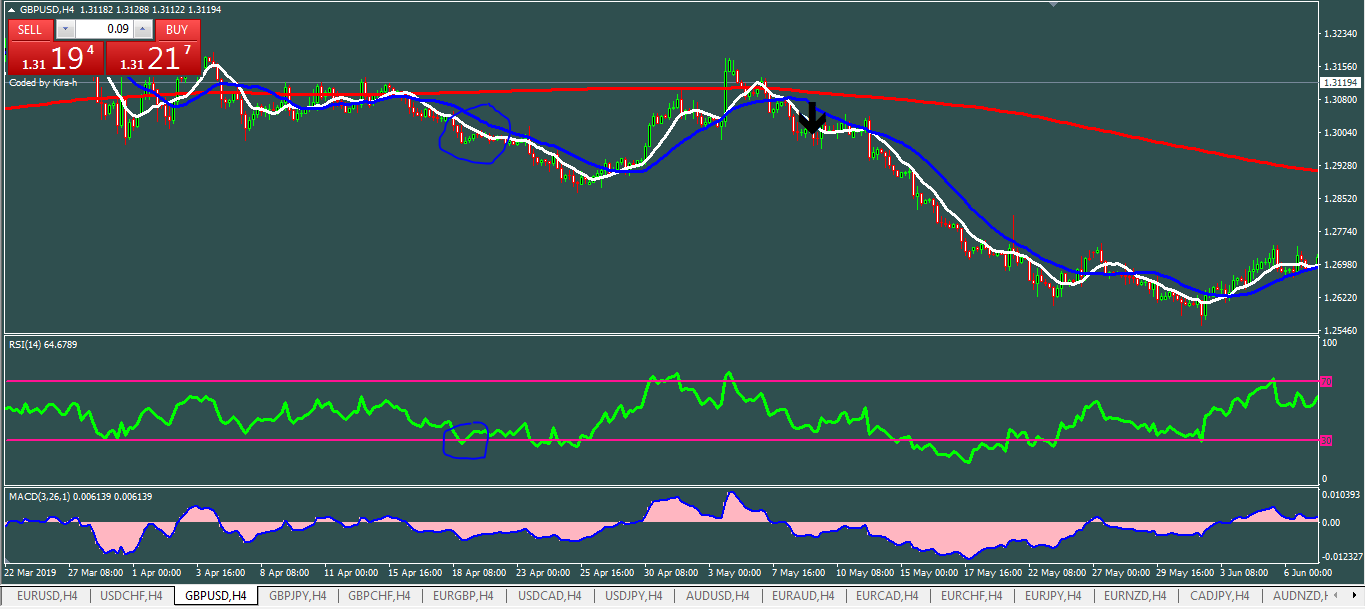The width and height of the screenshot is (1365, 609).
Task: Open the EURNZD,H4 chart tab
Action: (x=1133, y=596)
